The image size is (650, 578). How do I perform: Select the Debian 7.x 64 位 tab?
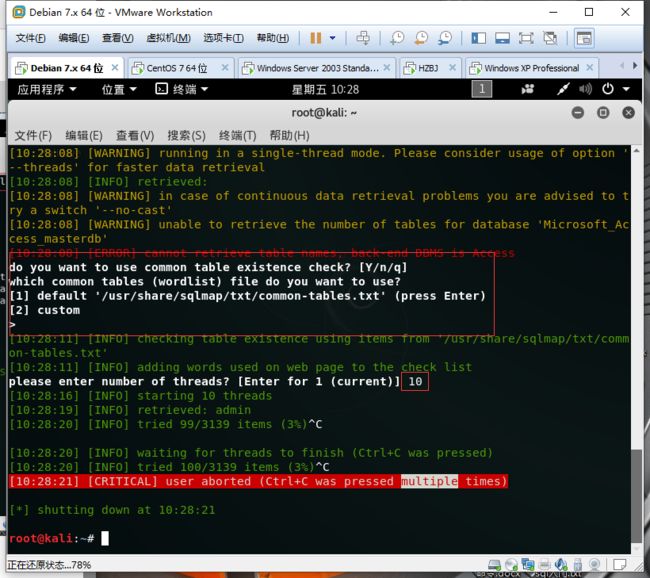tap(66, 68)
